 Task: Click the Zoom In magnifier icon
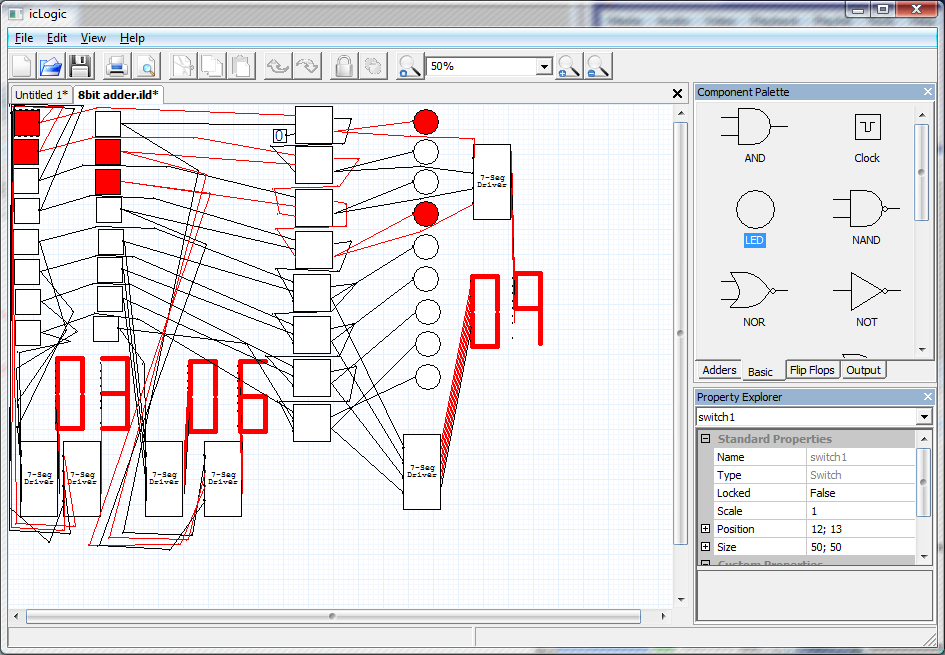[569, 67]
